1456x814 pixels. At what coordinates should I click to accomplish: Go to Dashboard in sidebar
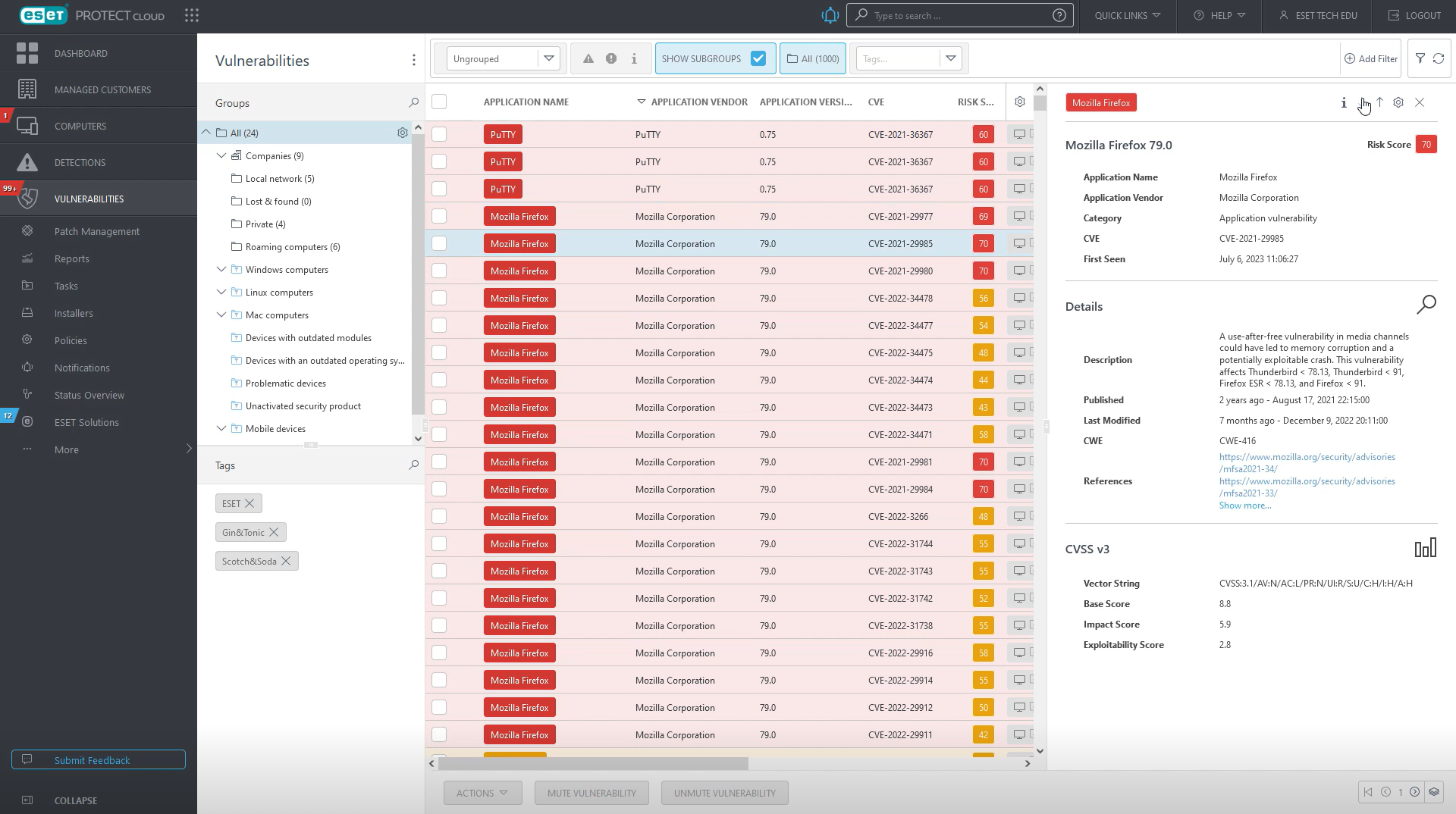80,53
